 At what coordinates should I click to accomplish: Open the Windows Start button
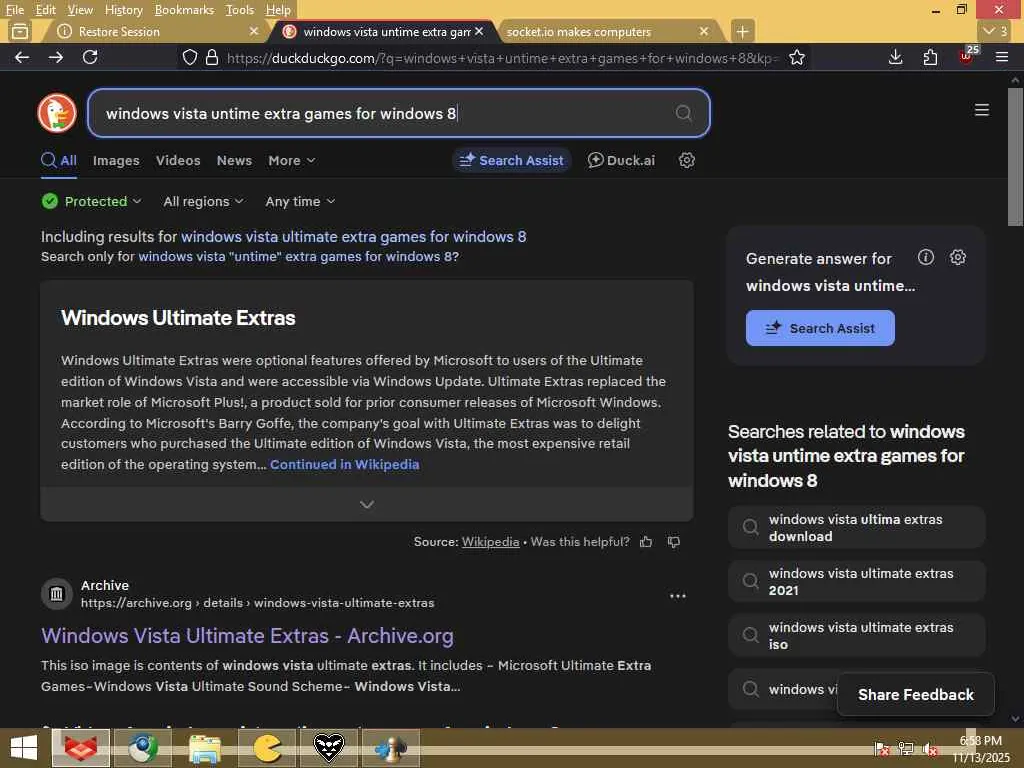[x=24, y=748]
